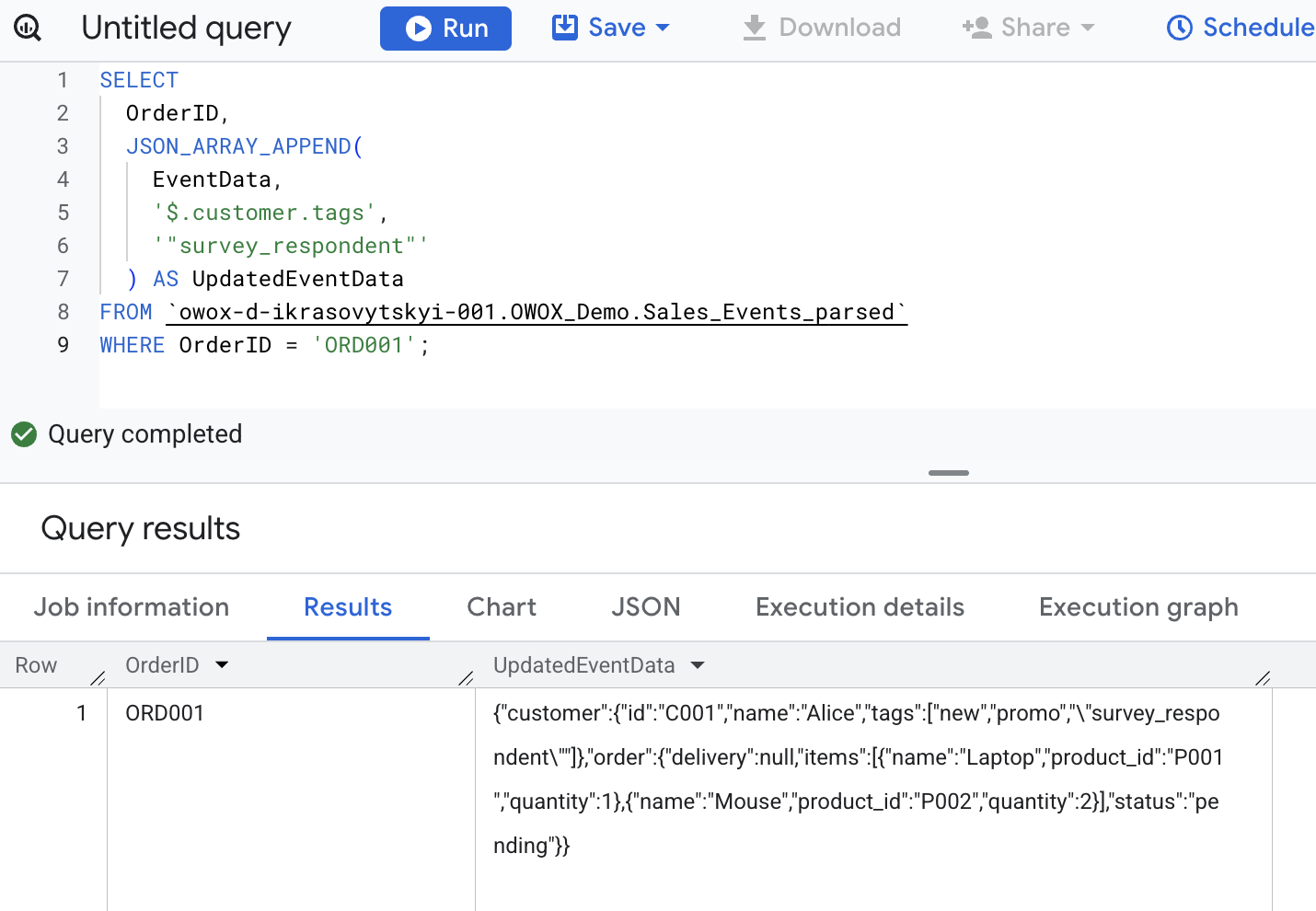
Task: Click line number 8 in the gutter
Action: pos(63,312)
